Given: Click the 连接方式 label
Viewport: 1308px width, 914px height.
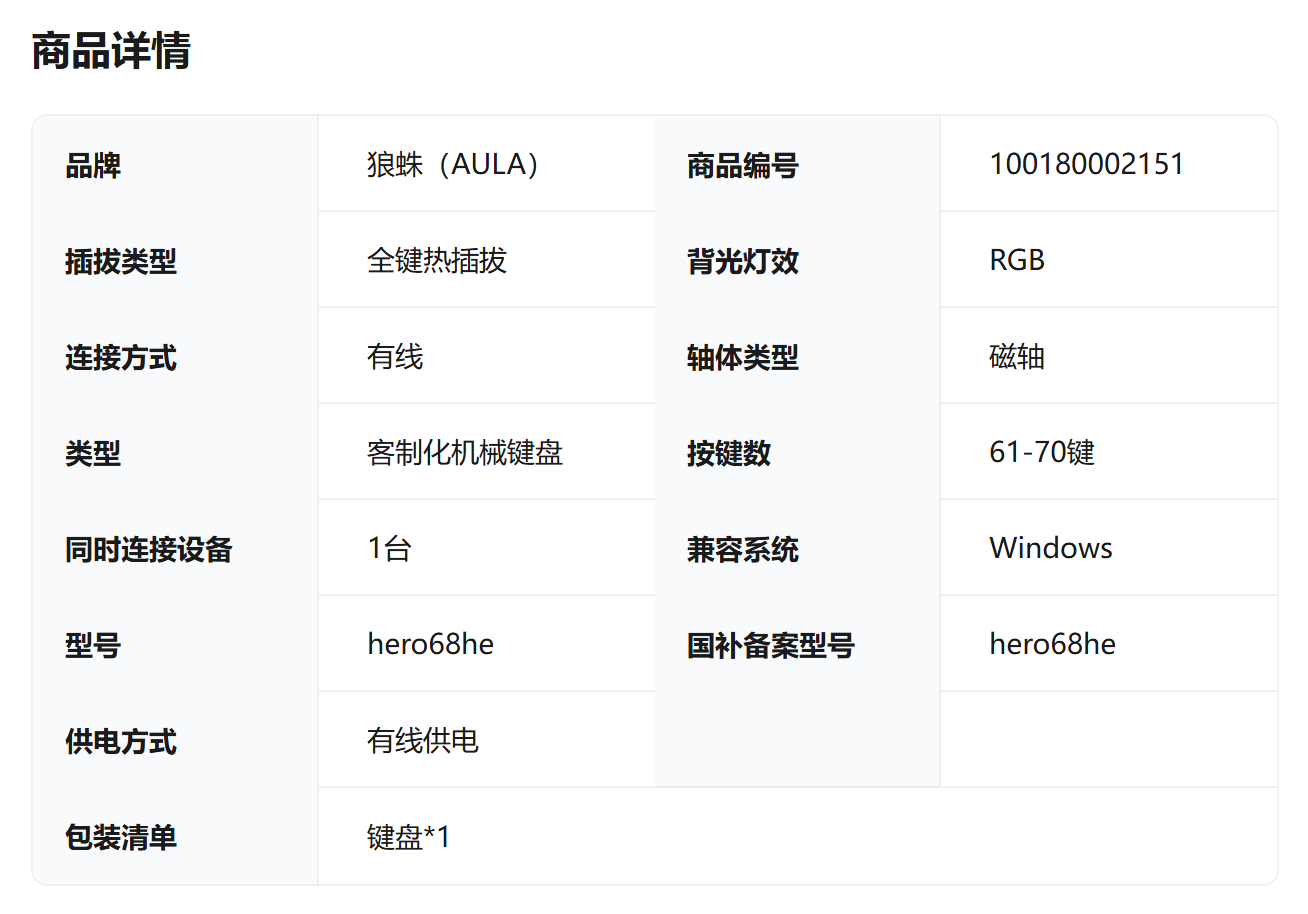Looking at the screenshot, I should pos(121,357).
